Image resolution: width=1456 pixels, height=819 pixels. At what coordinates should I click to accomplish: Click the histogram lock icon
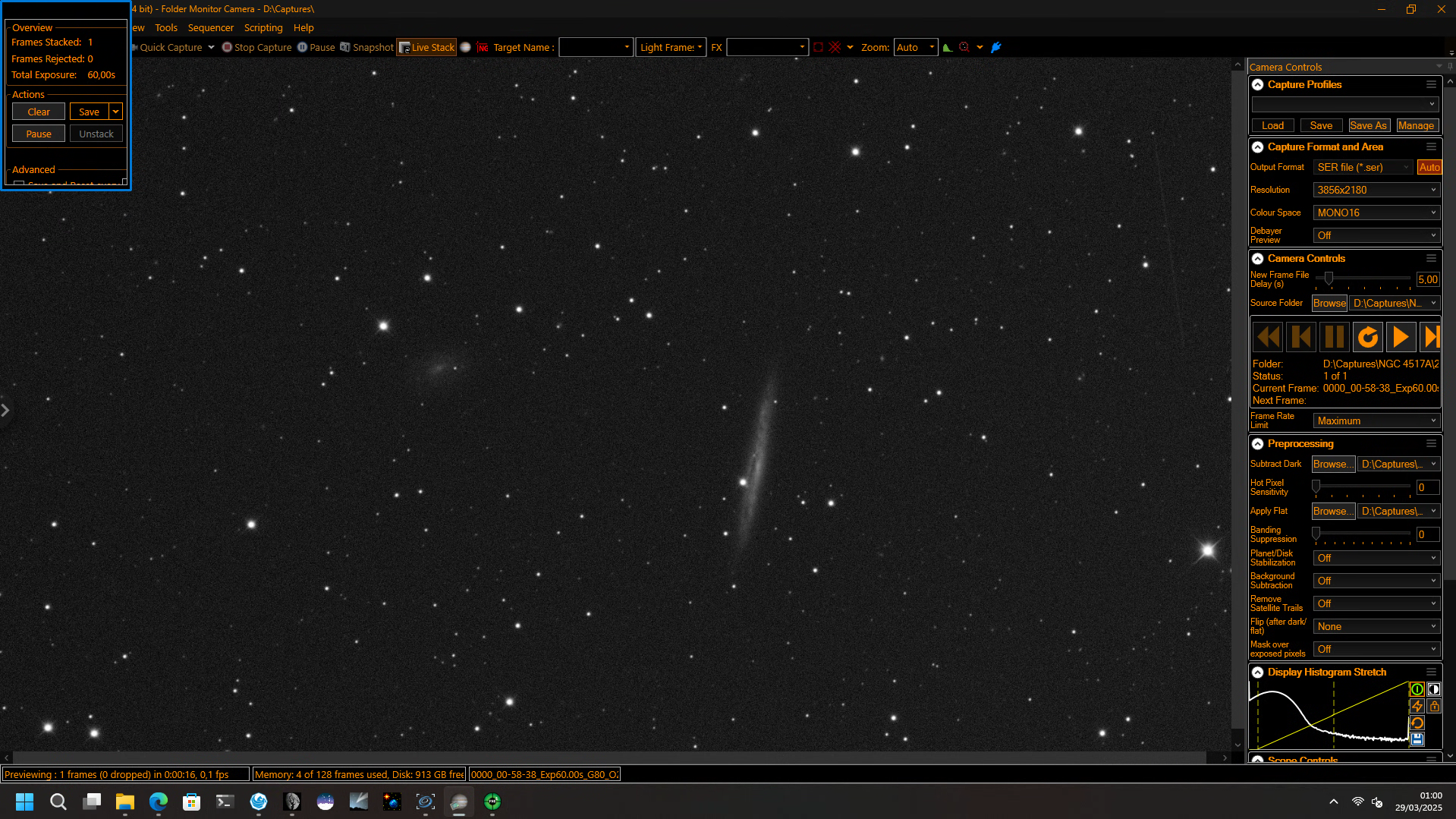(1434, 706)
